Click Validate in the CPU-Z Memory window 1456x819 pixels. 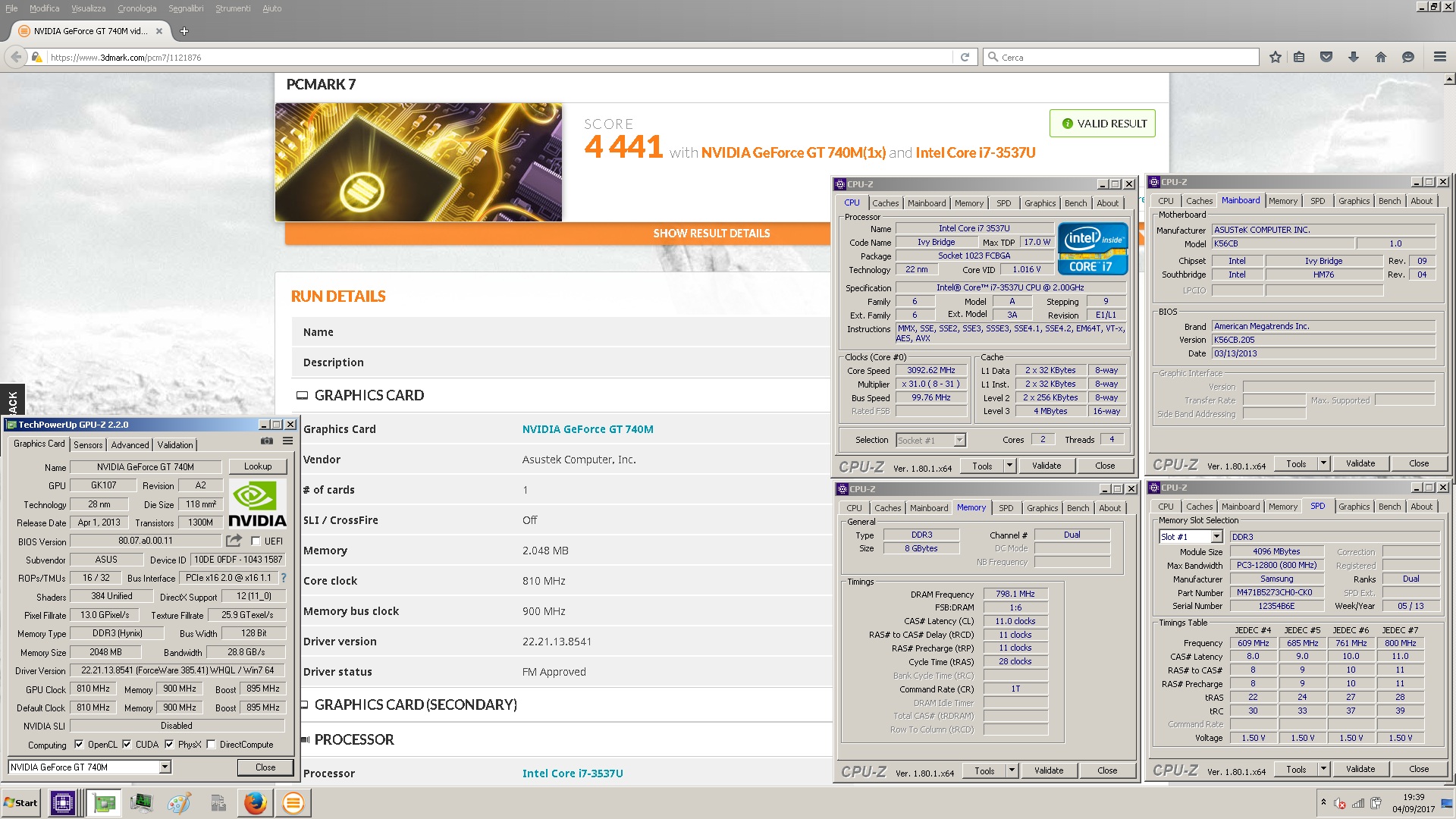pyautogui.click(x=1049, y=770)
